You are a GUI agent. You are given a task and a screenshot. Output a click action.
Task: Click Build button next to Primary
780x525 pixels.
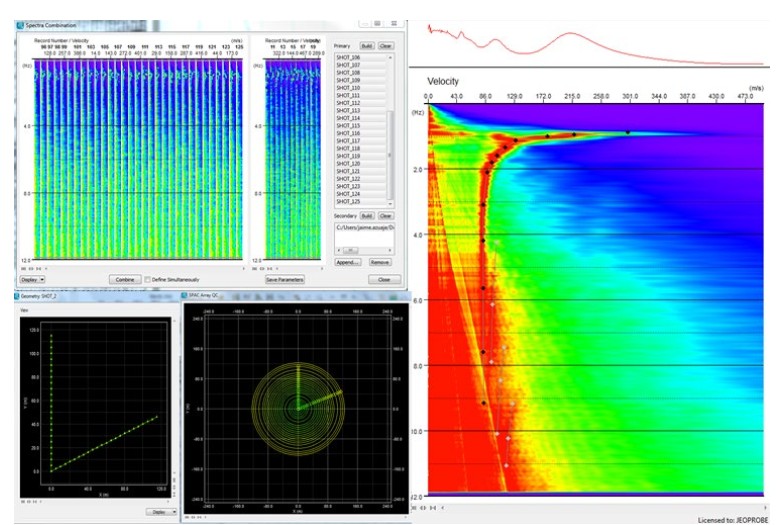(x=366, y=45)
